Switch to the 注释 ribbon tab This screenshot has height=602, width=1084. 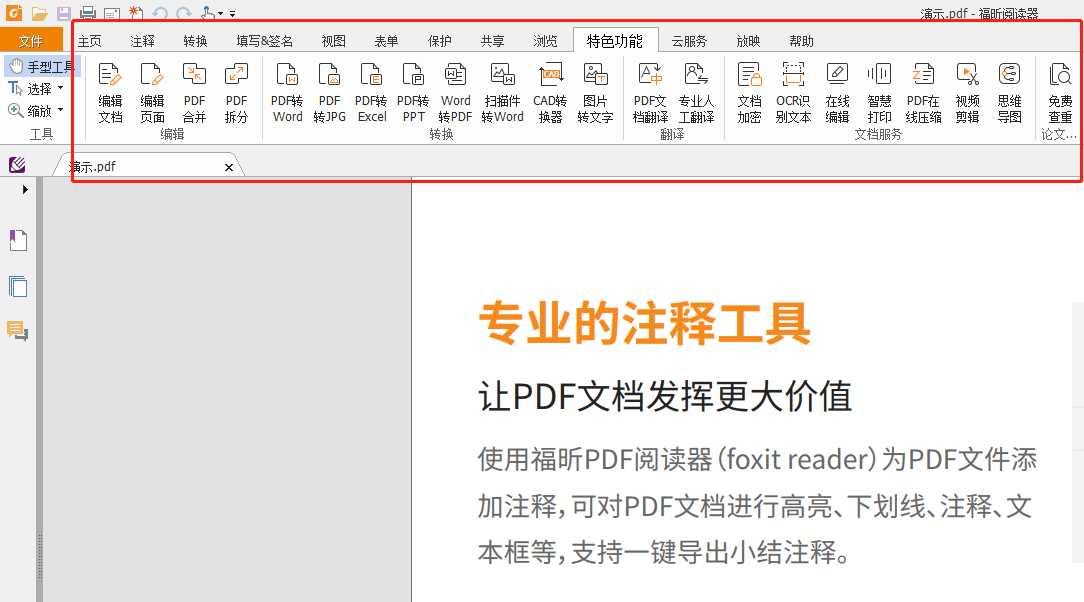point(142,41)
